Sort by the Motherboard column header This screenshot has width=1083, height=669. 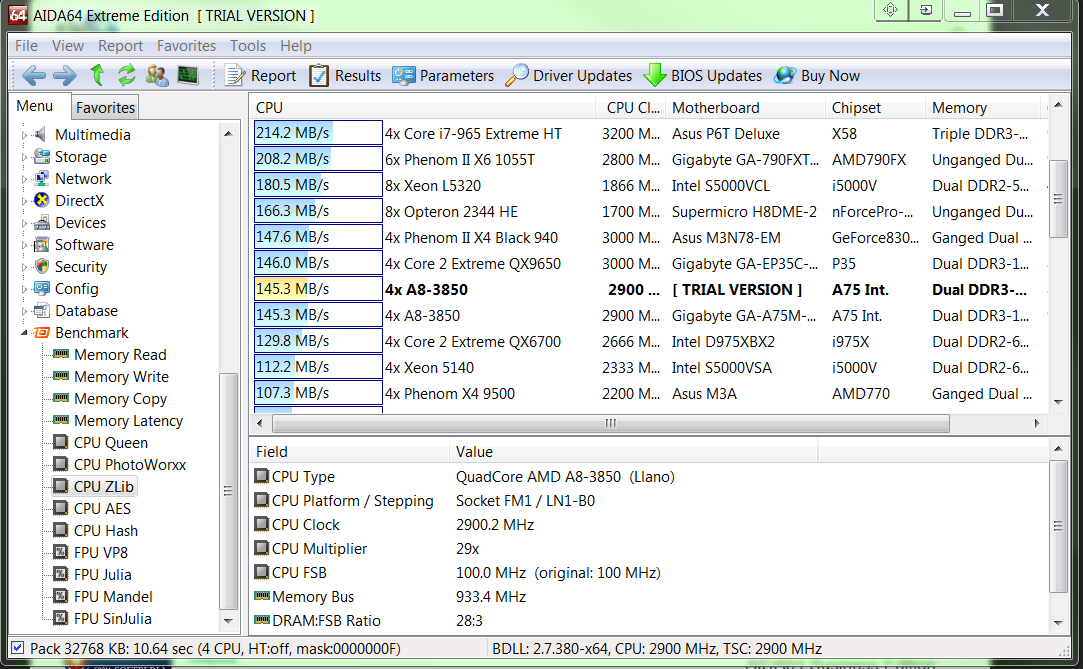745,108
